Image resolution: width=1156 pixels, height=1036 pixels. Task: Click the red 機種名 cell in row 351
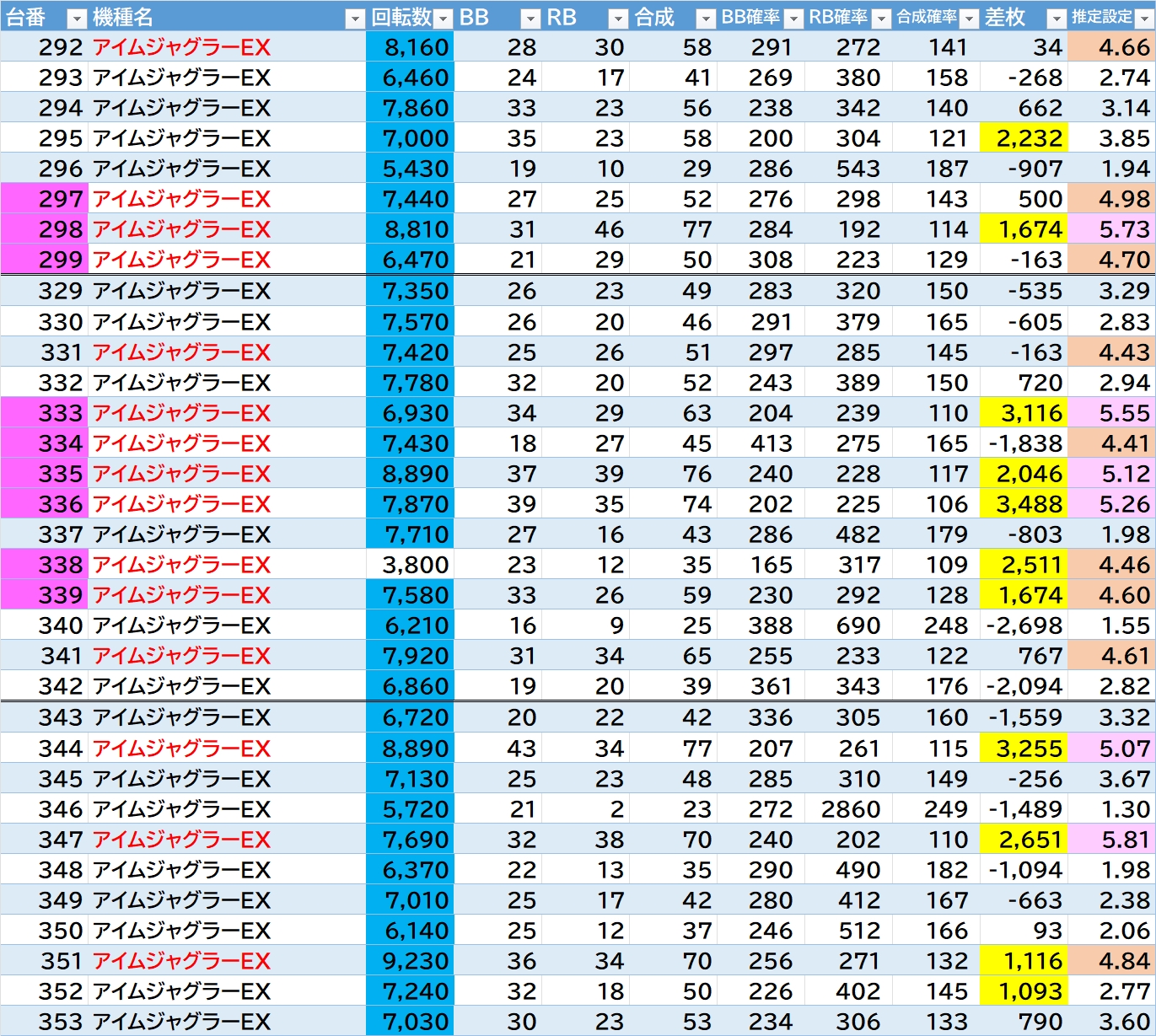pos(227,961)
